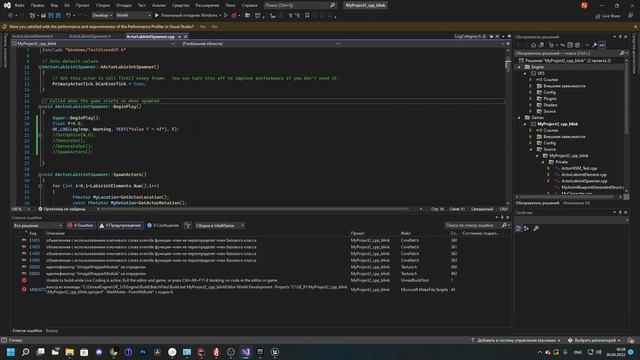Toggle the Warnings filter in Error List

coord(120,225)
